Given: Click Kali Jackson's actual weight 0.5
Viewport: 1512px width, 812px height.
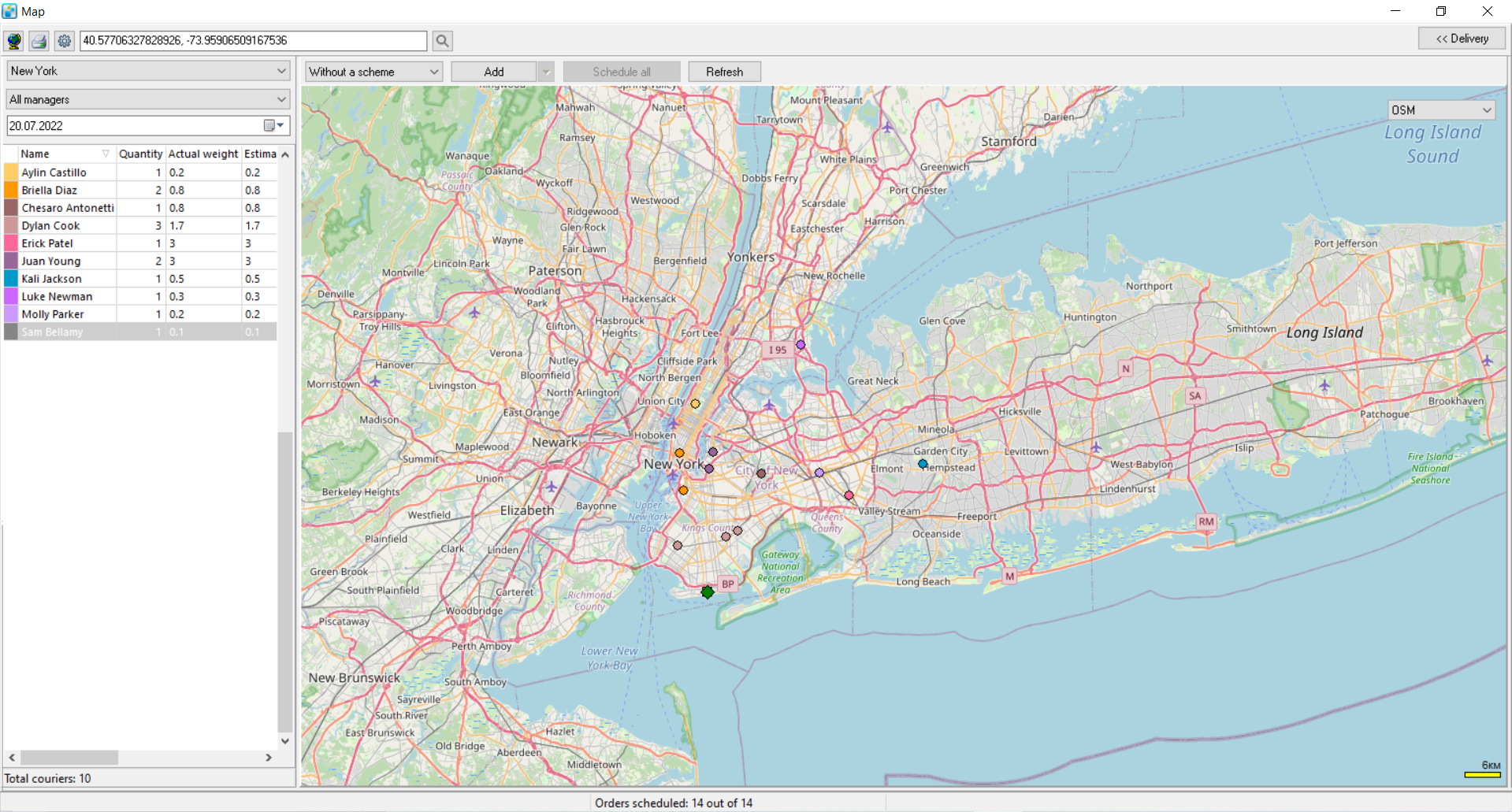Looking at the screenshot, I should 176,279.
